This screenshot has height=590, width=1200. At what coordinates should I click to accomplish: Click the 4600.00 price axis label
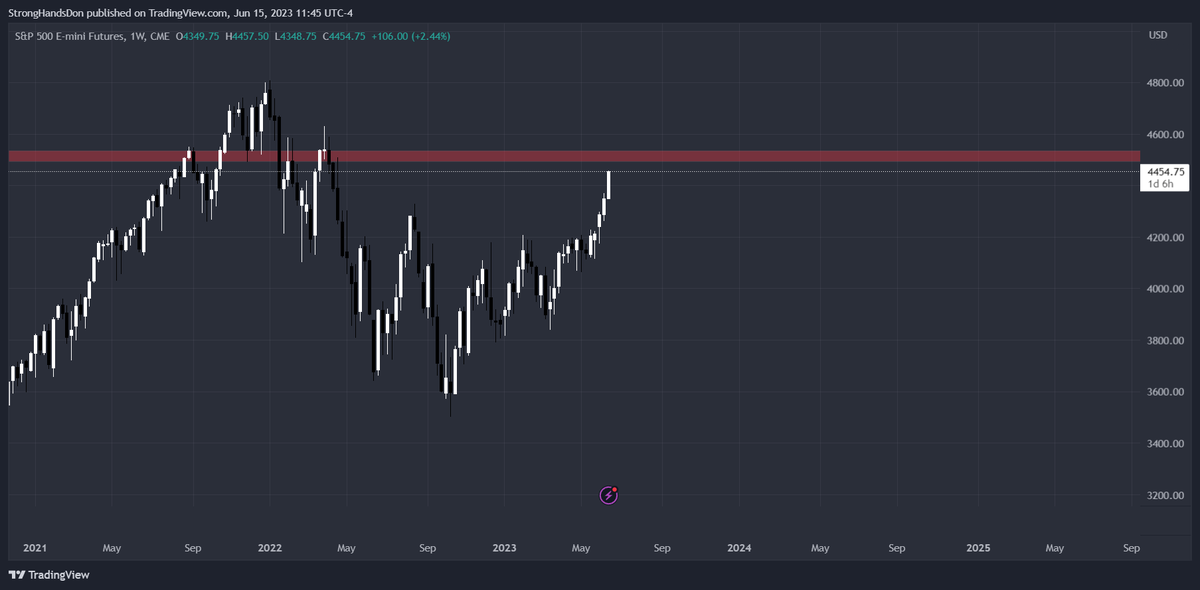1166,134
